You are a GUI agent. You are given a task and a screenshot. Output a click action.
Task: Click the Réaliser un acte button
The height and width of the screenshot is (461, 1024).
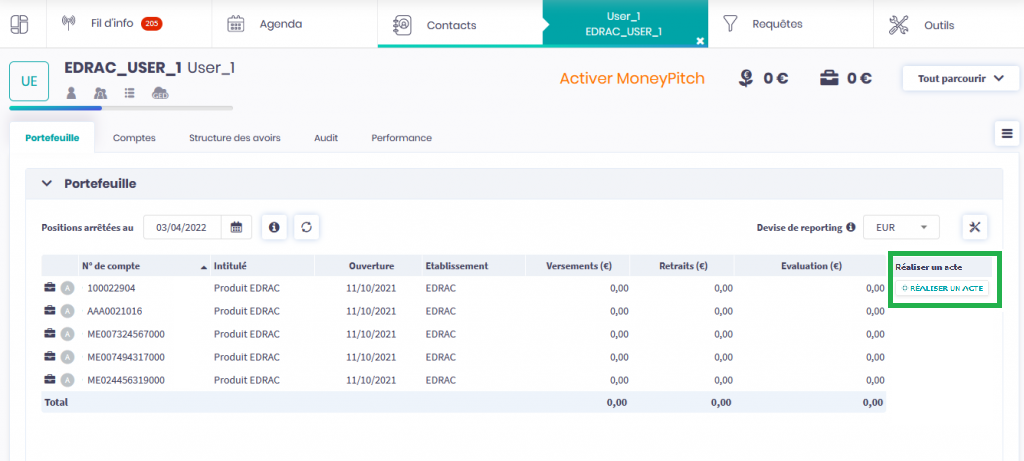[x=941, y=288]
